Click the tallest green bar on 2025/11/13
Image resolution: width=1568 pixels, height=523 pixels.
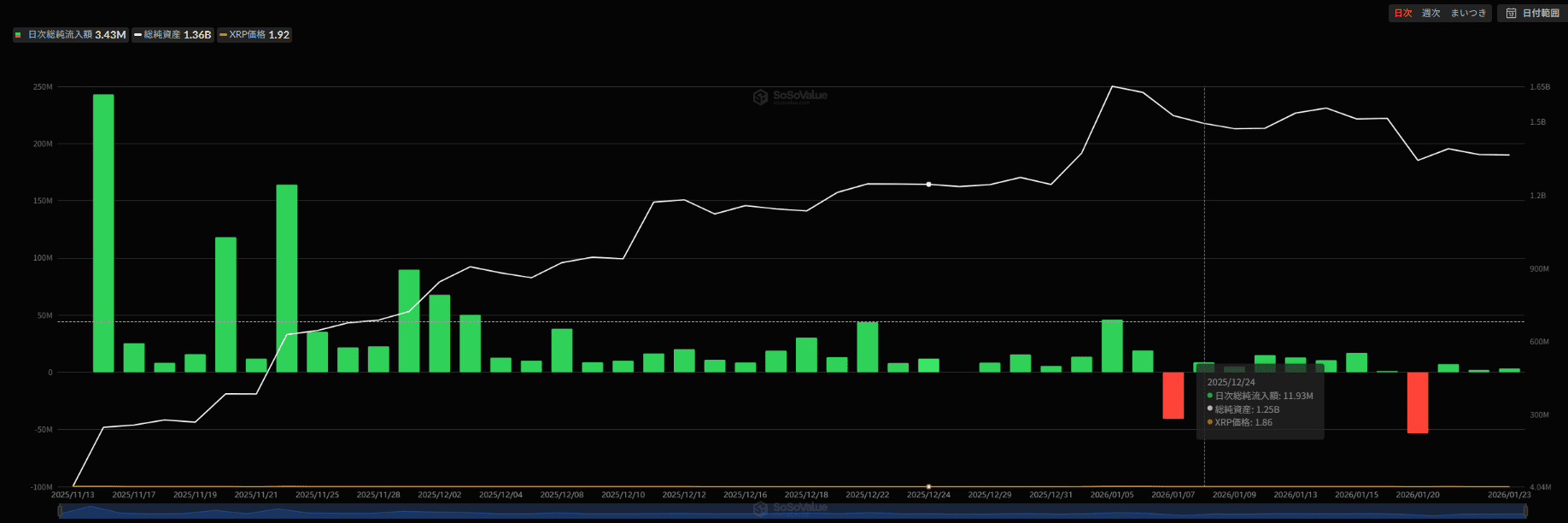103,232
